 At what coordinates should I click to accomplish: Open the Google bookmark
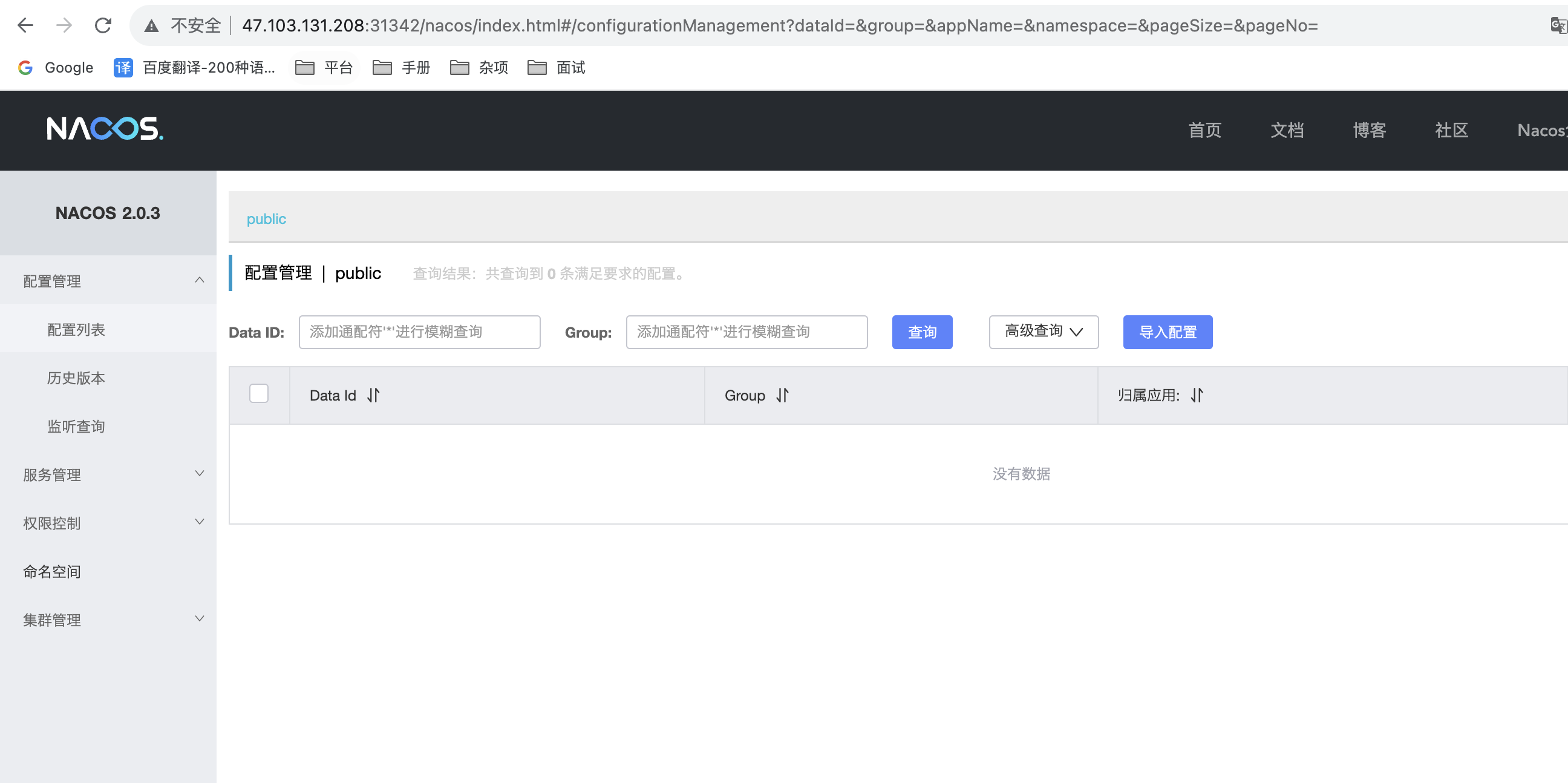pos(56,68)
